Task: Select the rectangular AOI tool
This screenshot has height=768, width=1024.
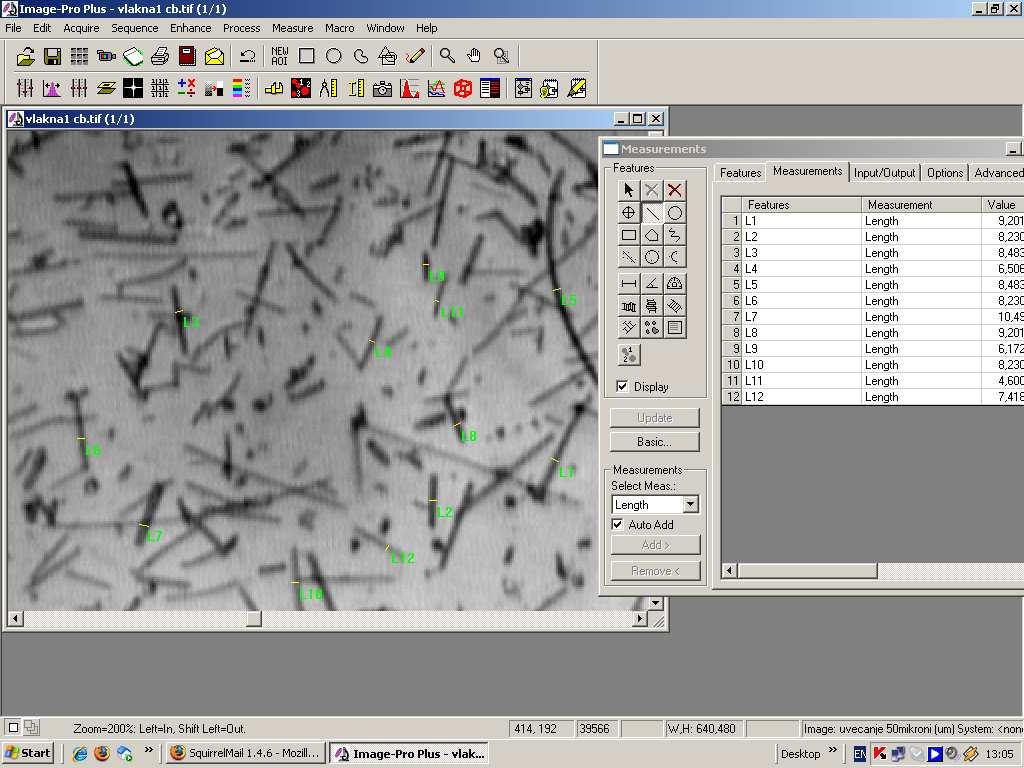Action: [x=306, y=57]
